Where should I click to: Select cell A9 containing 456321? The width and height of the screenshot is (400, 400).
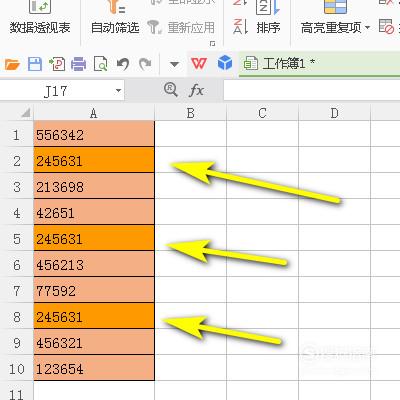pyautogui.click(x=94, y=342)
